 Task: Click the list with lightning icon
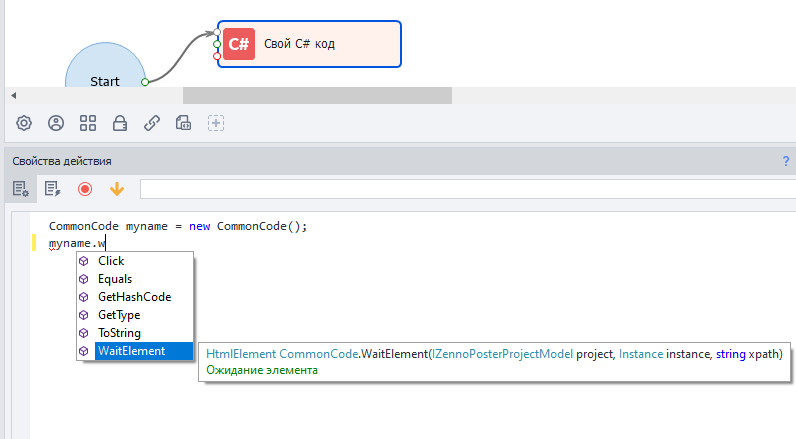52,189
